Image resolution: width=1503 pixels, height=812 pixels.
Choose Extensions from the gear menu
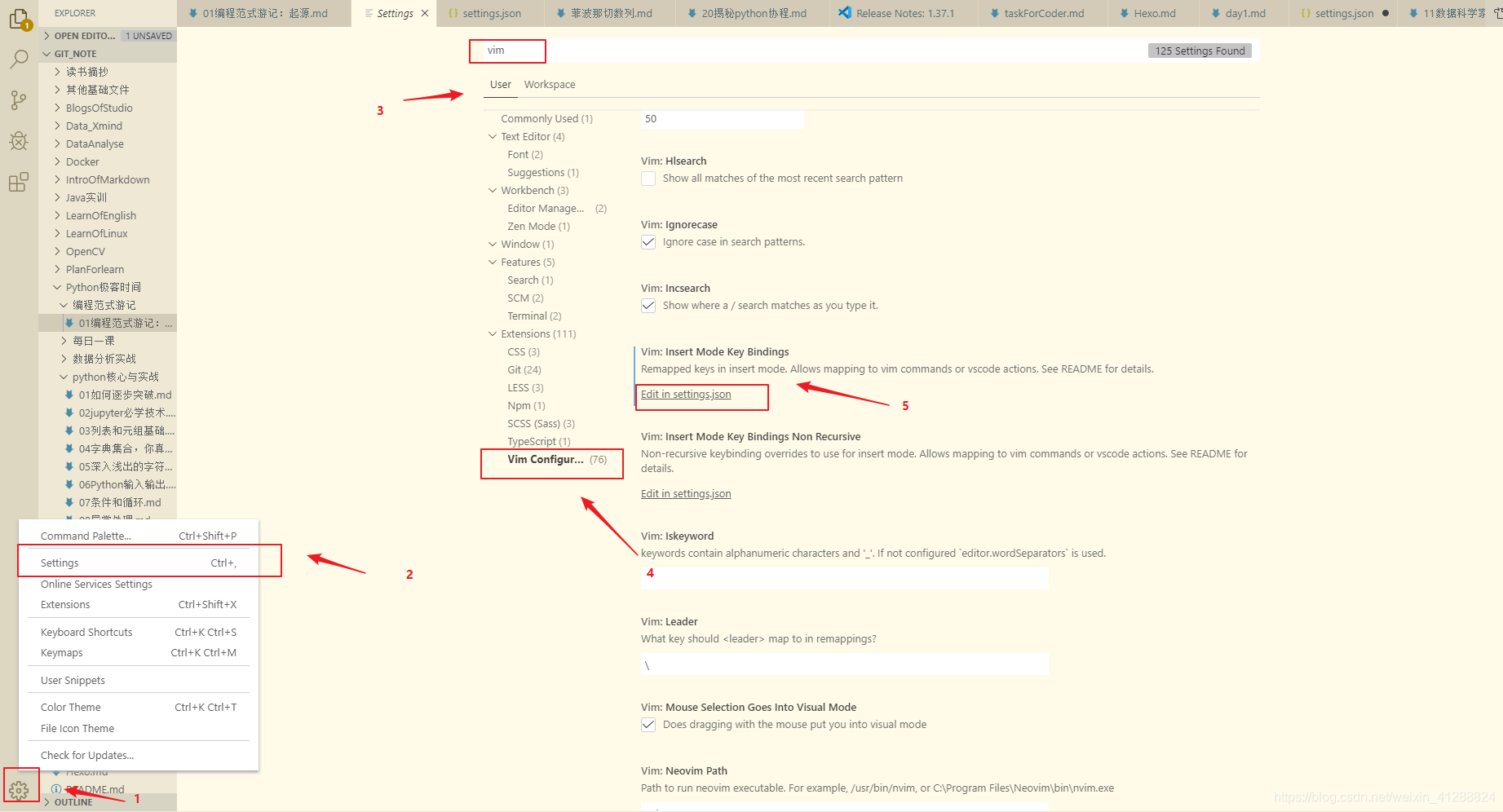point(139,605)
